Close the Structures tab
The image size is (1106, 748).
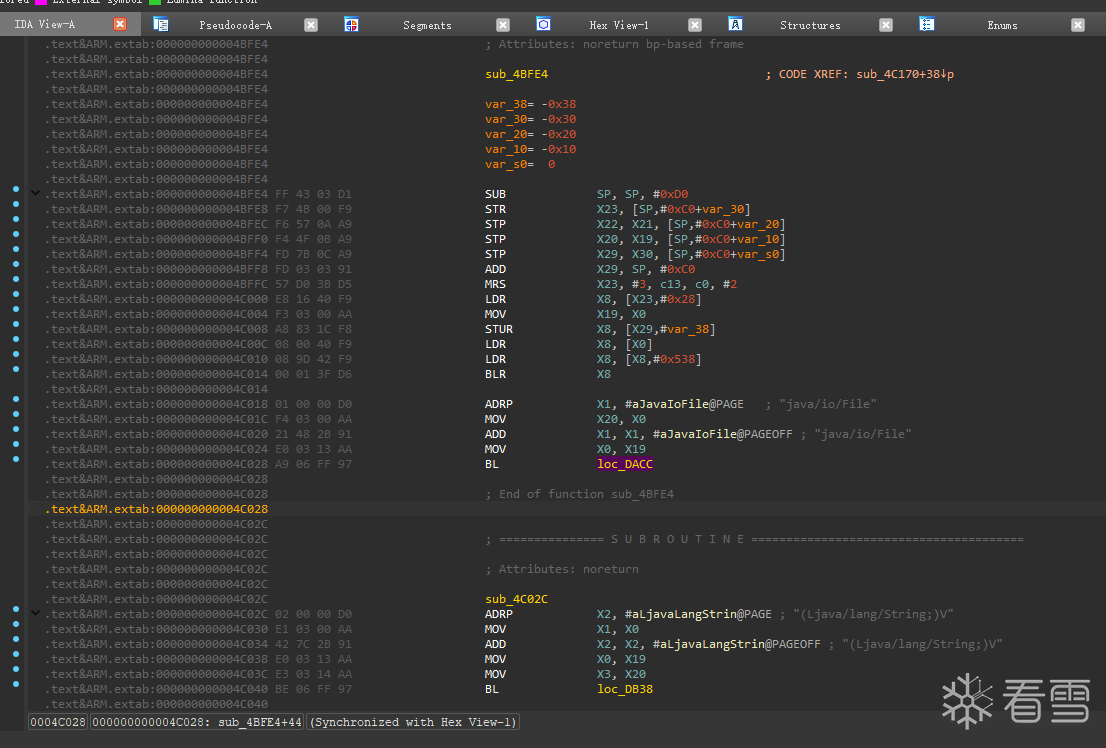(886, 25)
